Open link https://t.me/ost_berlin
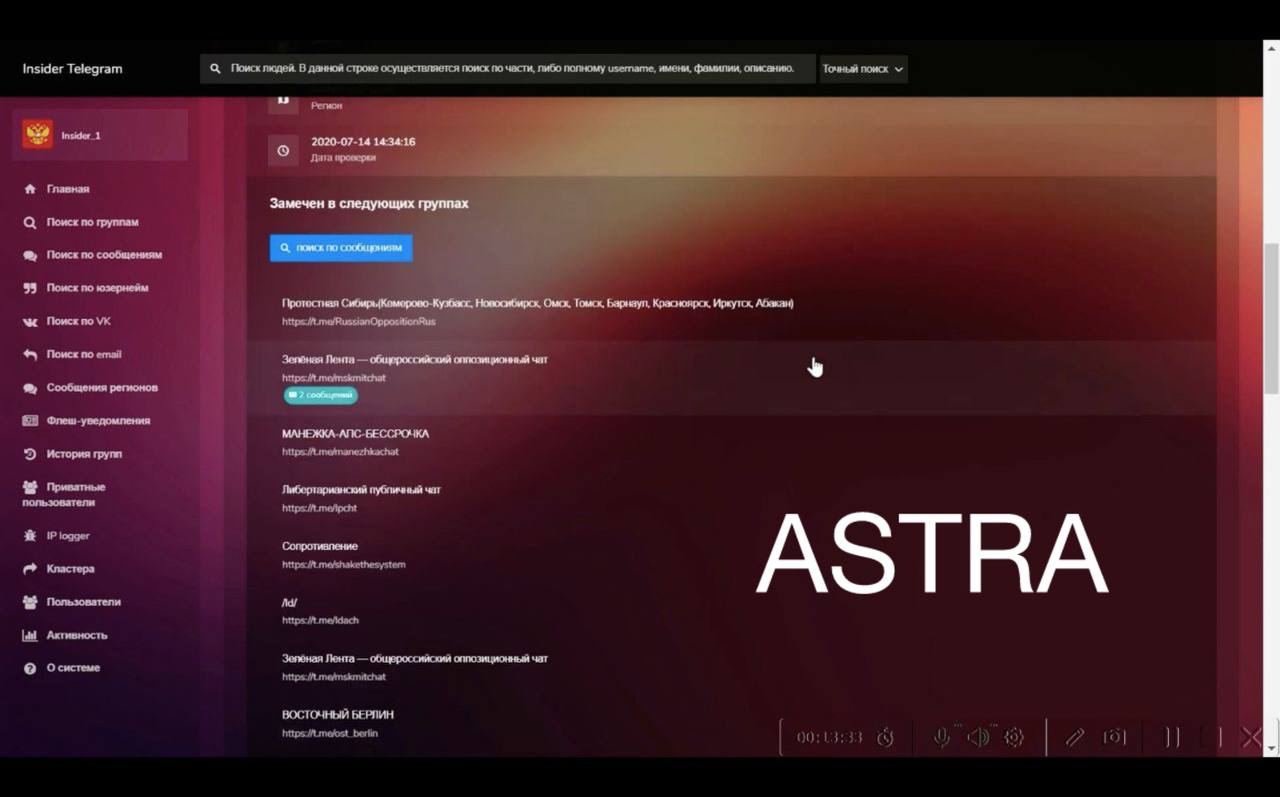The height and width of the screenshot is (797, 1280). [x=330, y=733]
